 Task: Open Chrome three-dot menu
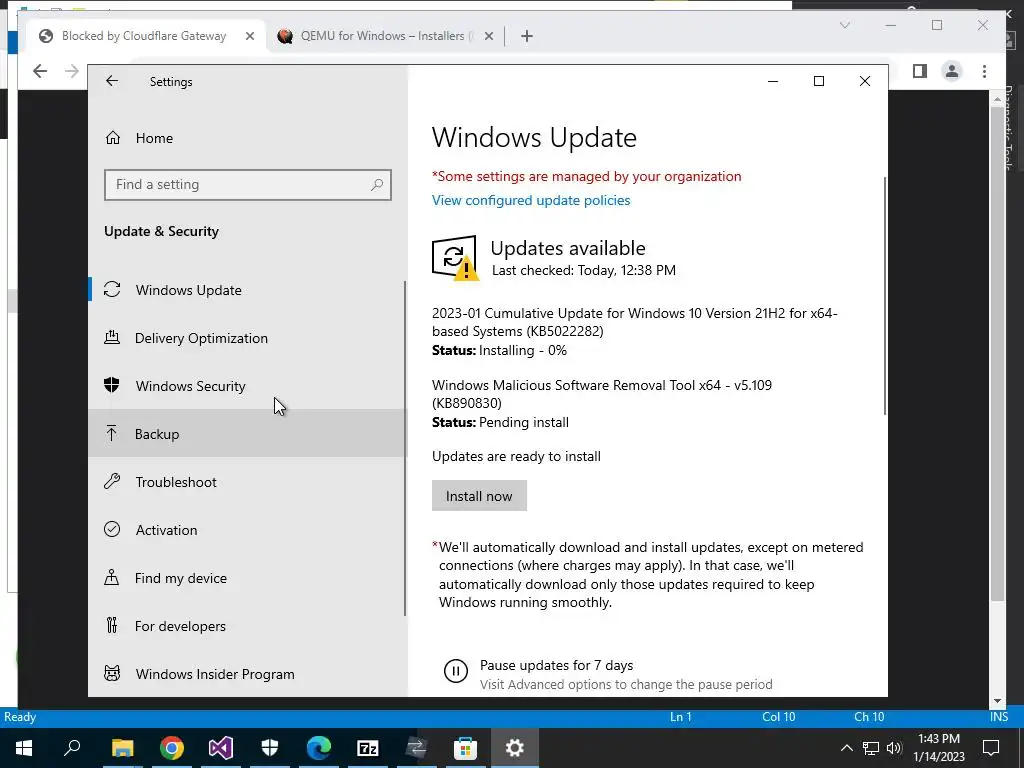pos(984,71)
